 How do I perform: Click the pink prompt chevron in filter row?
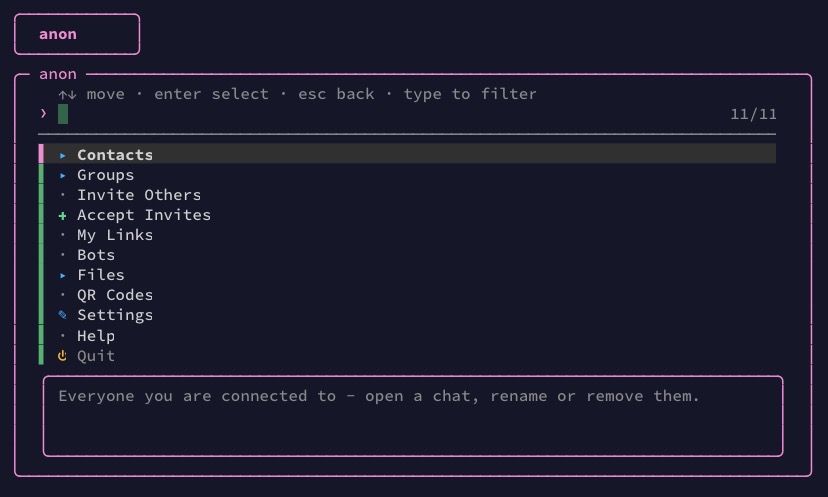(x=43, y=114)
